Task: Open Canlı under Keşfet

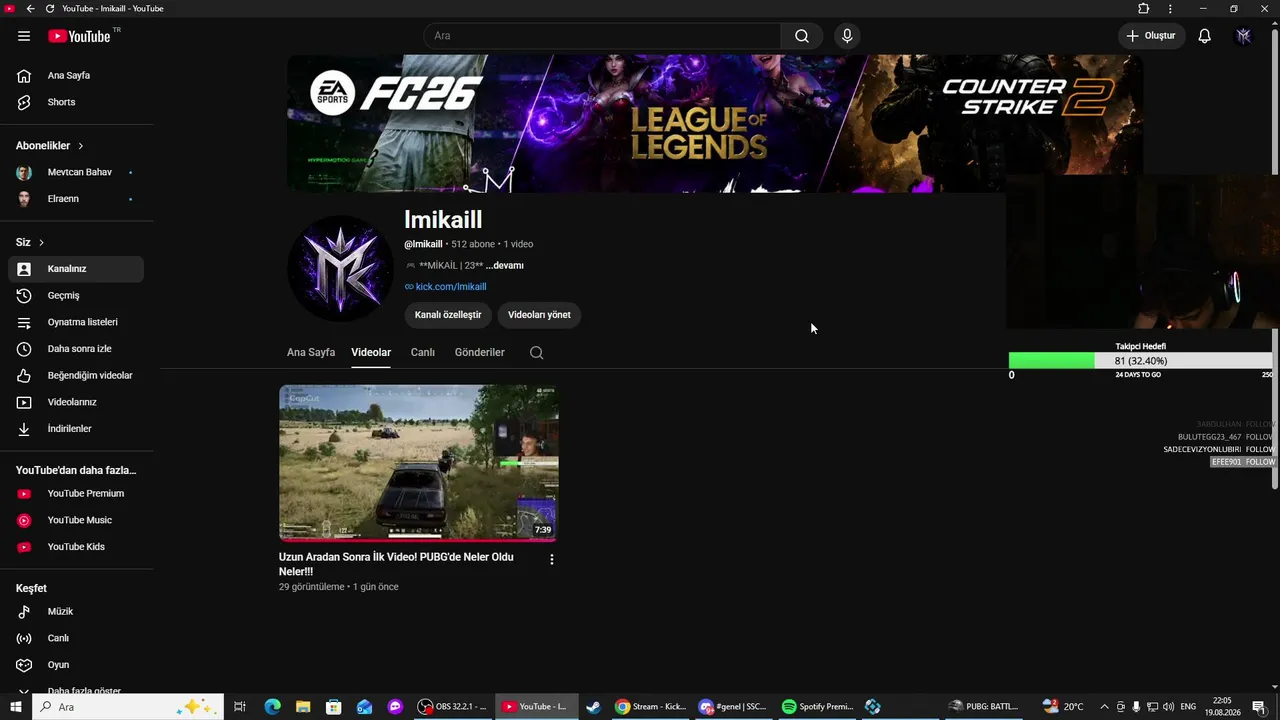Action: [x=76, y=638]
